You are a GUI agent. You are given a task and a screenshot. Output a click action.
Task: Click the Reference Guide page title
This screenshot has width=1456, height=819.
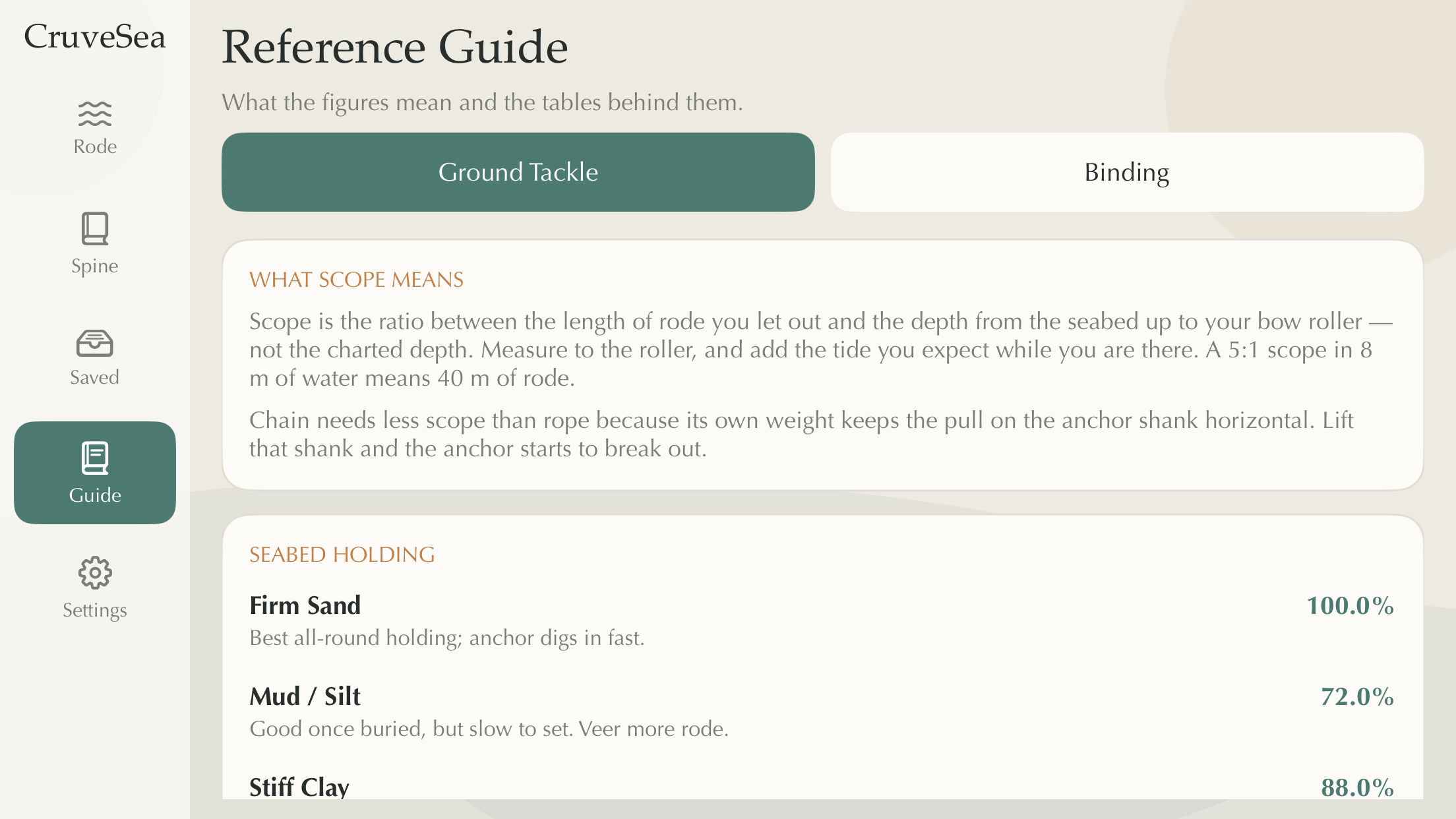click(x=395, y=47)
